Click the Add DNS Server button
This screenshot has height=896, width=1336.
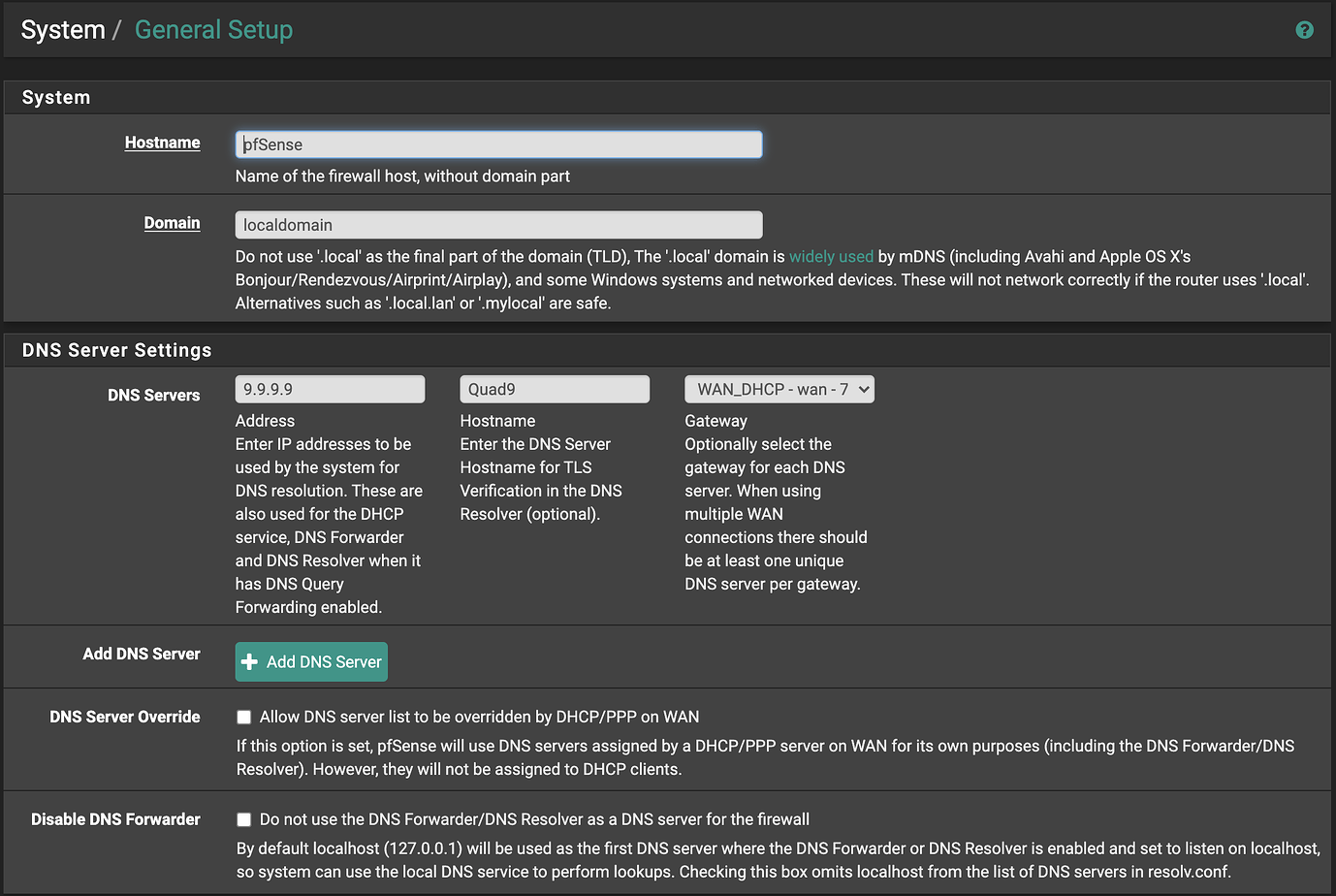pos(311,661)
